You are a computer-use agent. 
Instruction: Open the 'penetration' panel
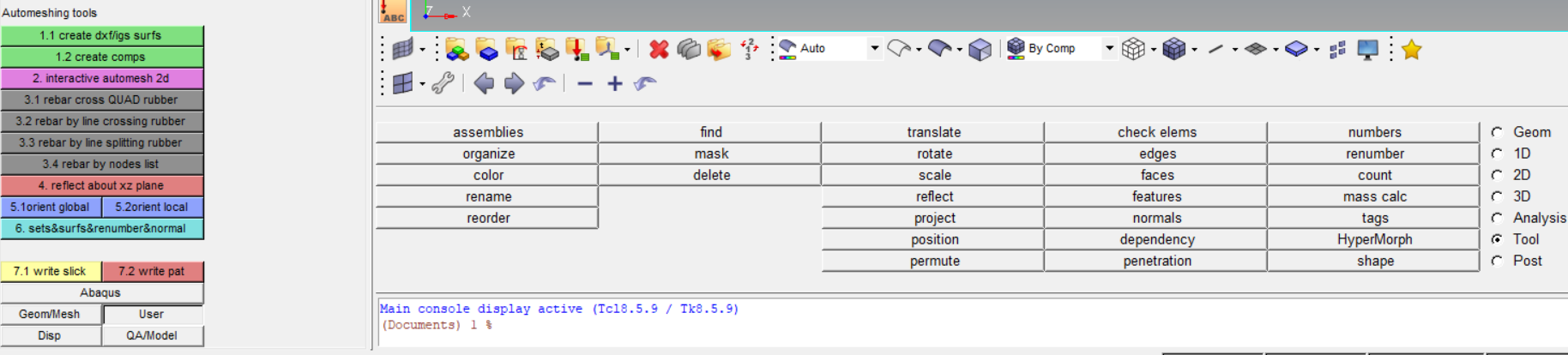coord(1156,261)
